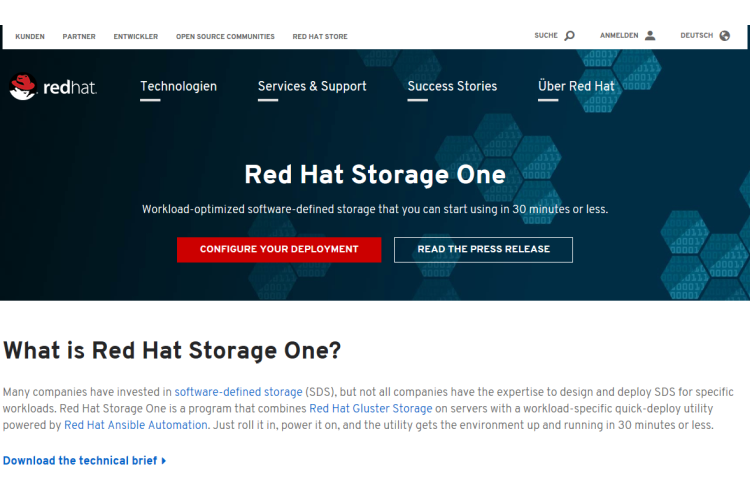This screenshot has width=750, height=500.
Task: Expand the Services & Support menu
Action: pyautogui.click(x=312, y=87)
